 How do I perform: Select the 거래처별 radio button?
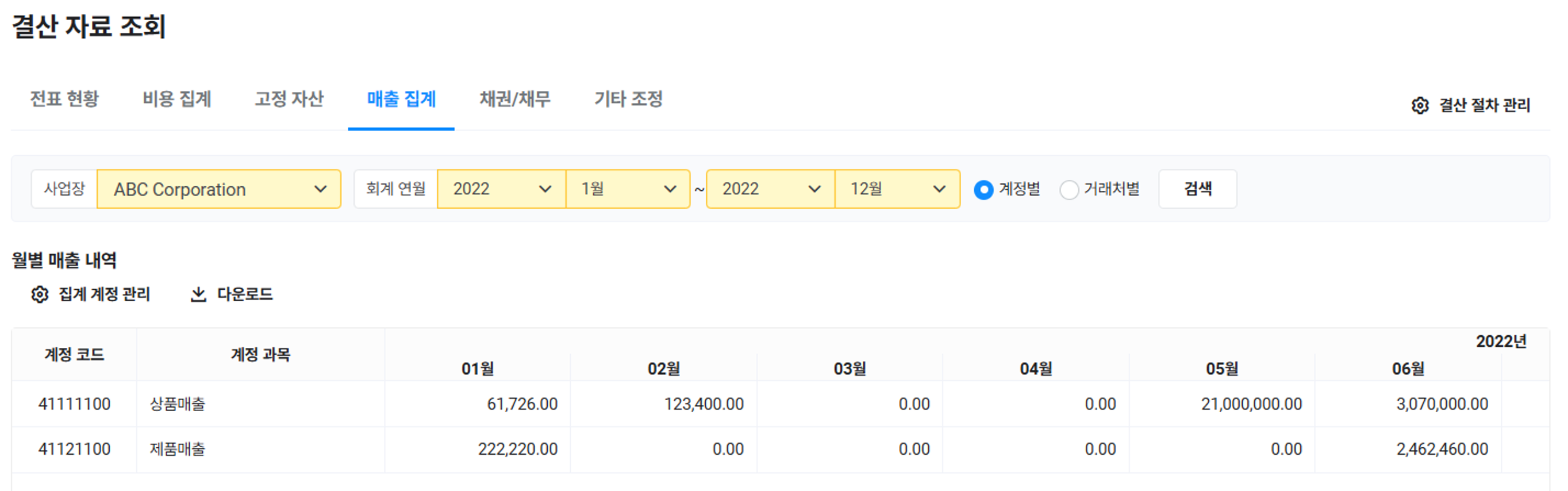coord(1069,190)
